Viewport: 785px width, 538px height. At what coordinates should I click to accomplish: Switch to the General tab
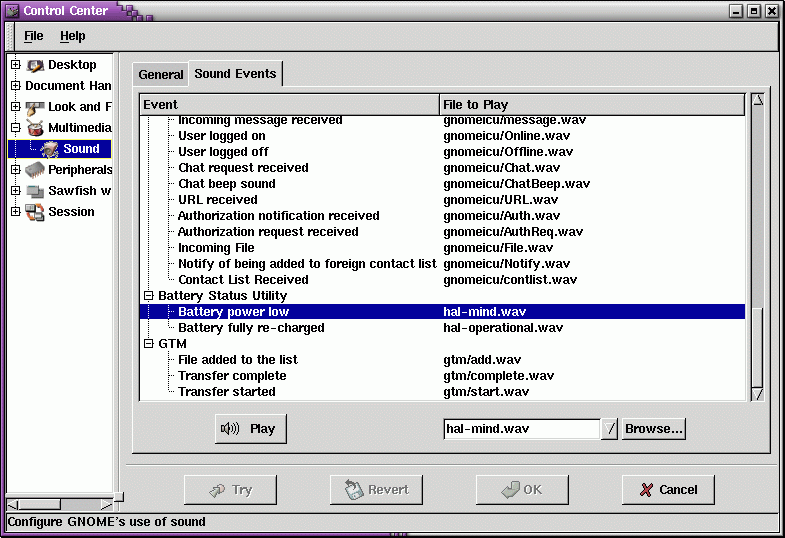click(x=160, y=75)
